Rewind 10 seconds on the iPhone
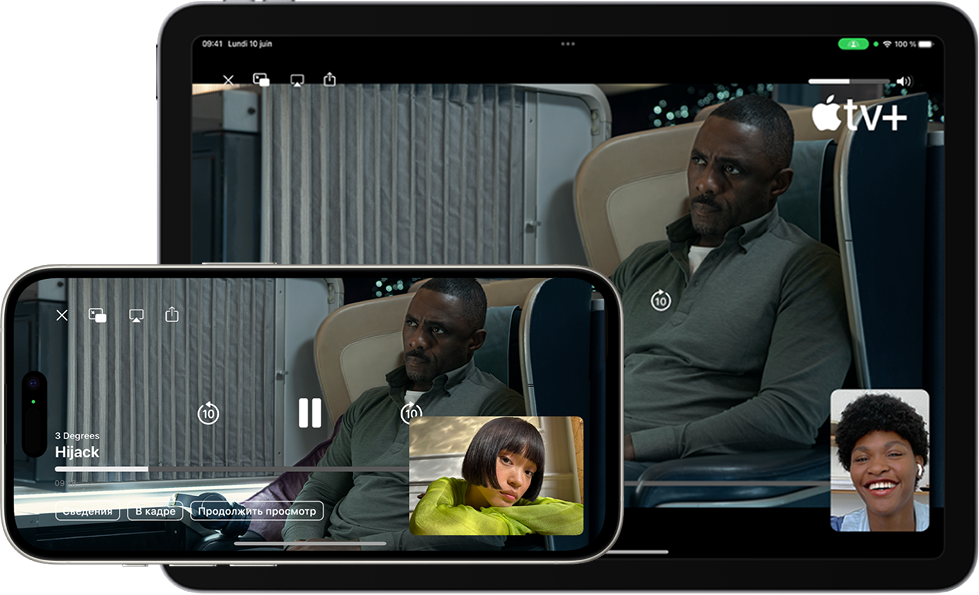979x595 pixels. click(x=208, y=413)
